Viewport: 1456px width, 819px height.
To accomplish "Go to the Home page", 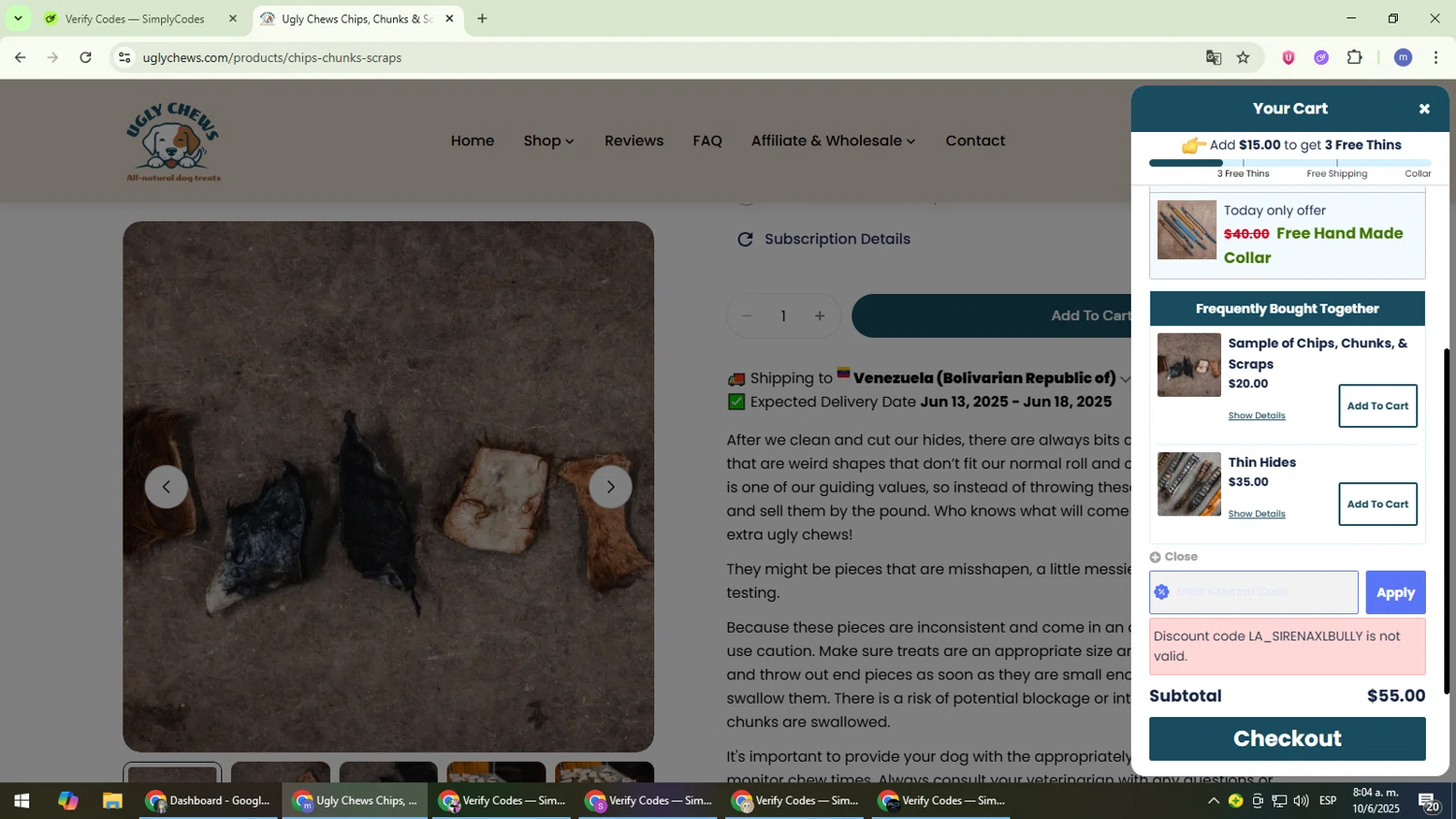I will pos(473,141).
